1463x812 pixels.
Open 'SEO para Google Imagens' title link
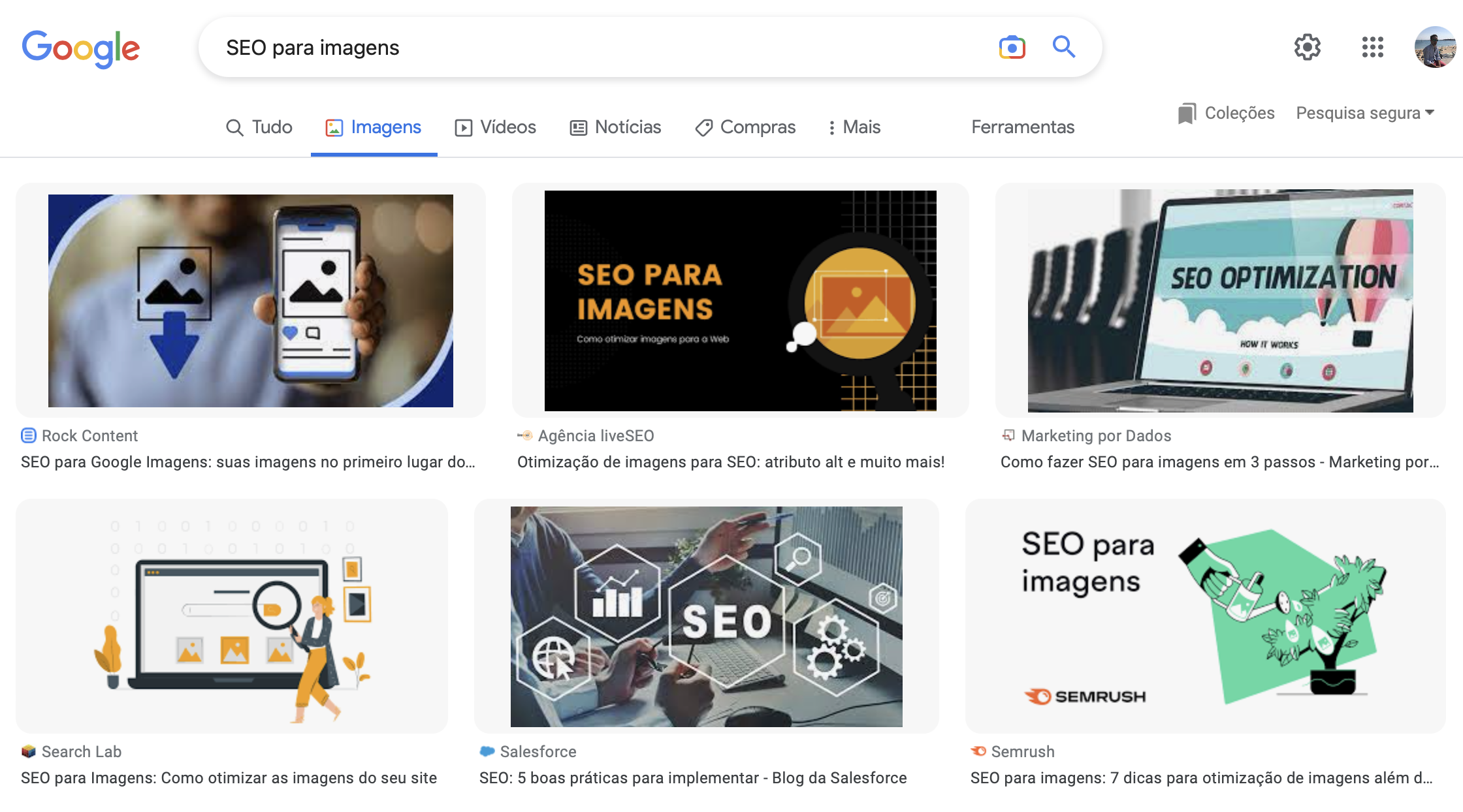point(248,462)
